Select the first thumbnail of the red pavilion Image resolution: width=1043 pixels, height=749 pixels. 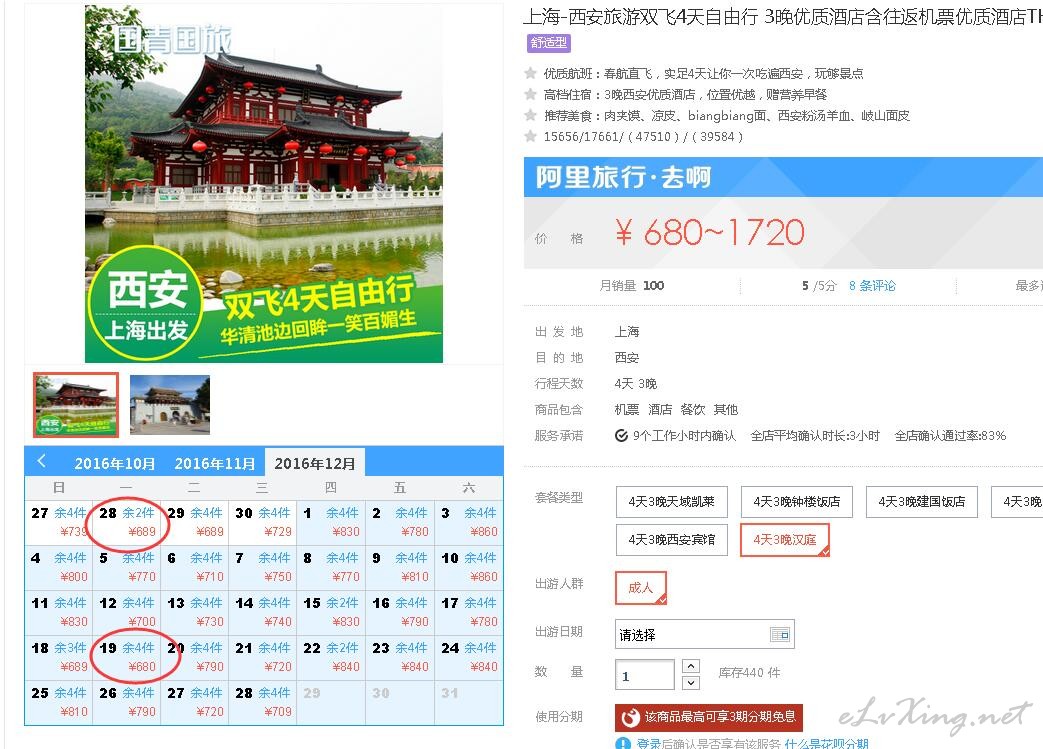click(x=76, y=404)
